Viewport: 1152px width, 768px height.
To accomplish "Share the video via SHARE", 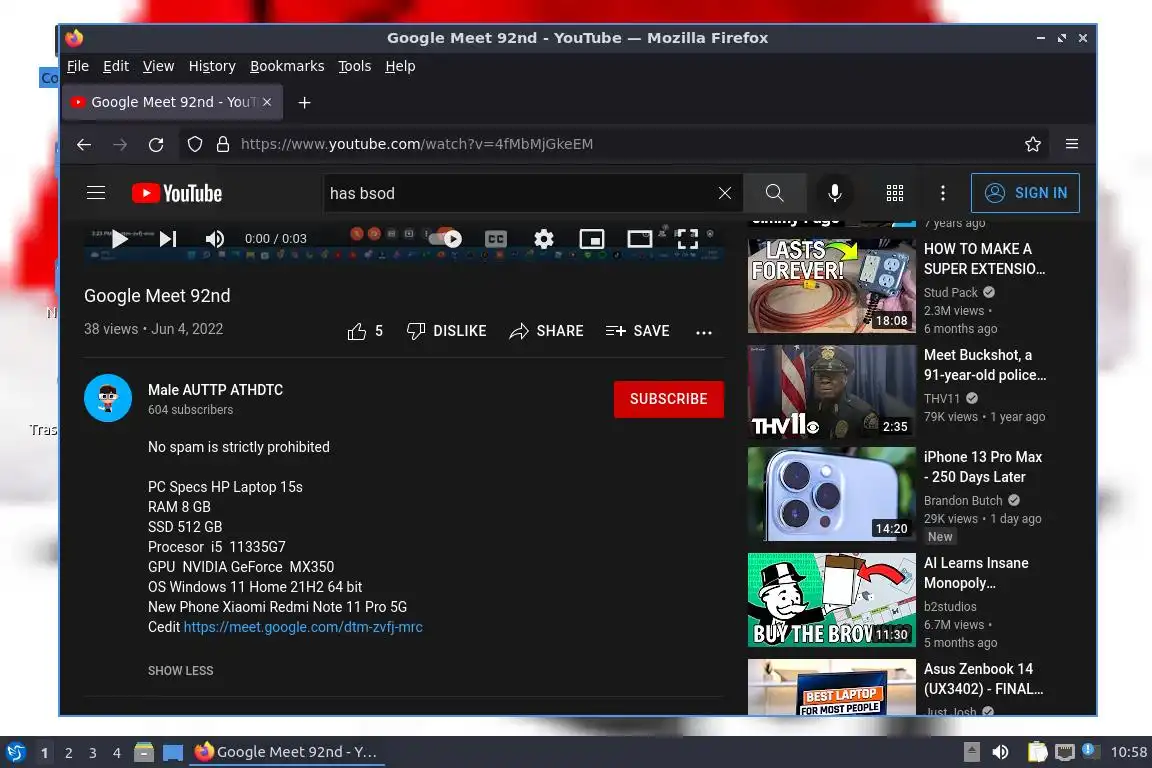I will pyautogui.click(x=547, y=331).
